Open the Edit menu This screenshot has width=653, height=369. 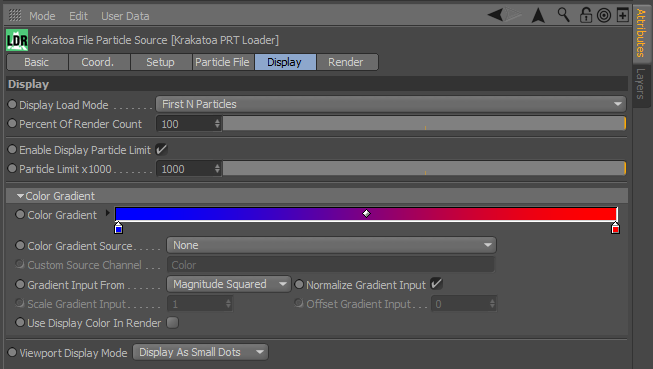click(78, 16)
